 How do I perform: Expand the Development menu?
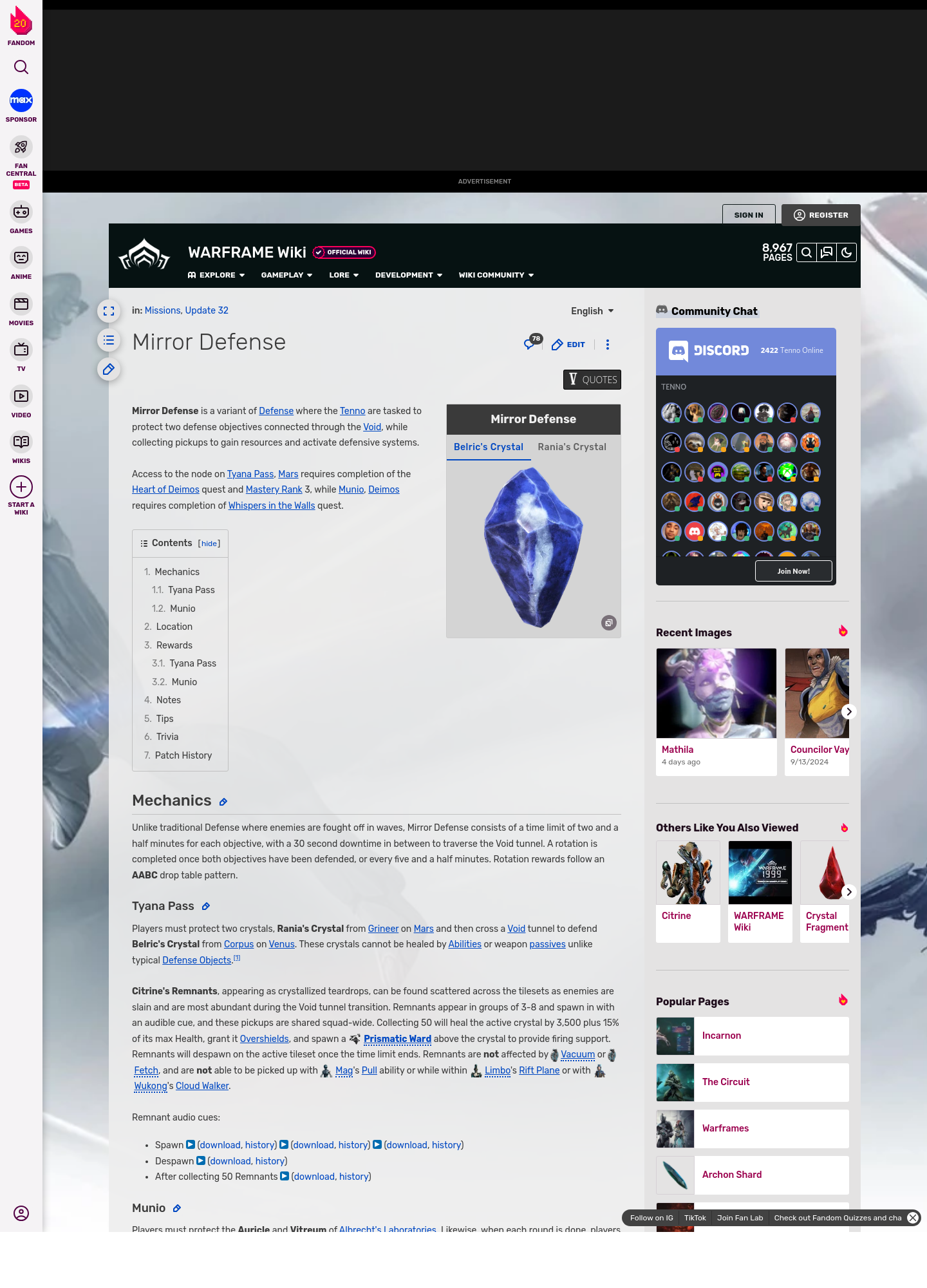coord(409,275)
